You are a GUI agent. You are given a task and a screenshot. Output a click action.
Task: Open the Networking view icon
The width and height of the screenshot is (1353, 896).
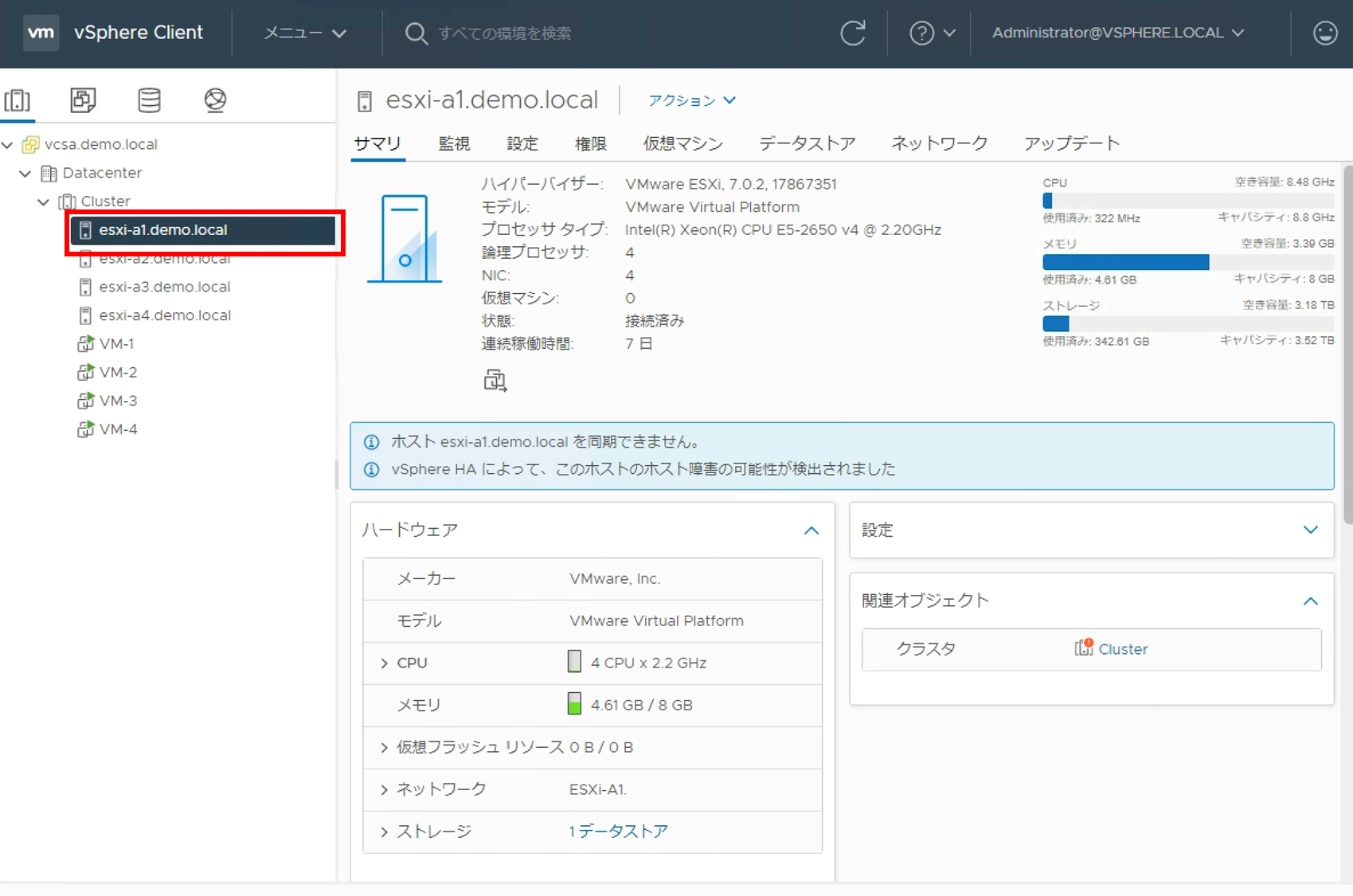tap(215, 100)
